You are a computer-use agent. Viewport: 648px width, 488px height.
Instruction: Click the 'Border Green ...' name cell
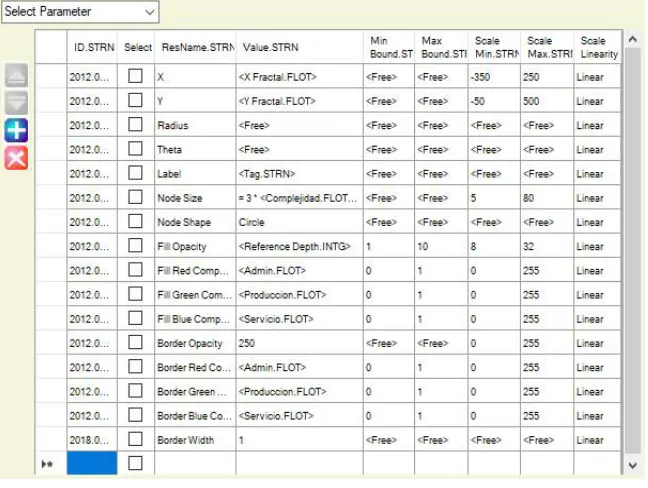(195, 391)
